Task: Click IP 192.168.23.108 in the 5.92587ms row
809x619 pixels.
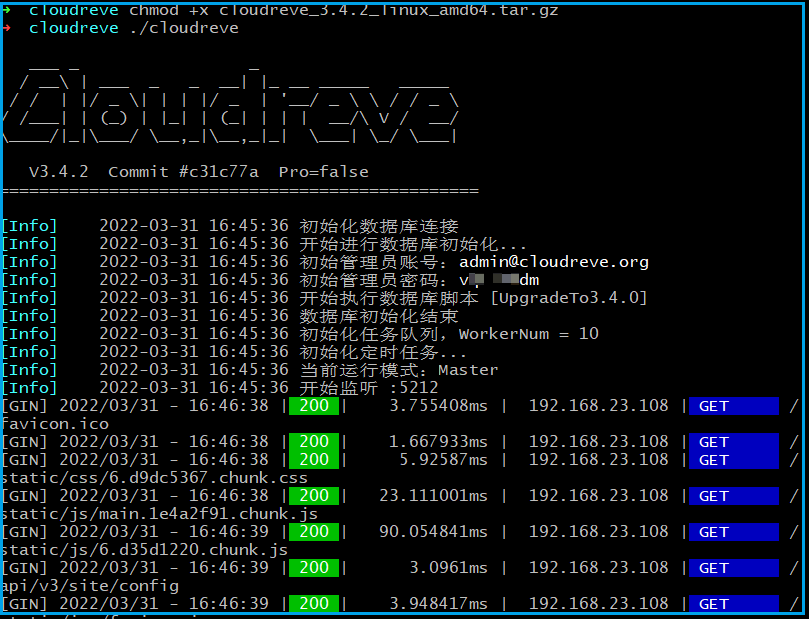Action: pos(598,460)
